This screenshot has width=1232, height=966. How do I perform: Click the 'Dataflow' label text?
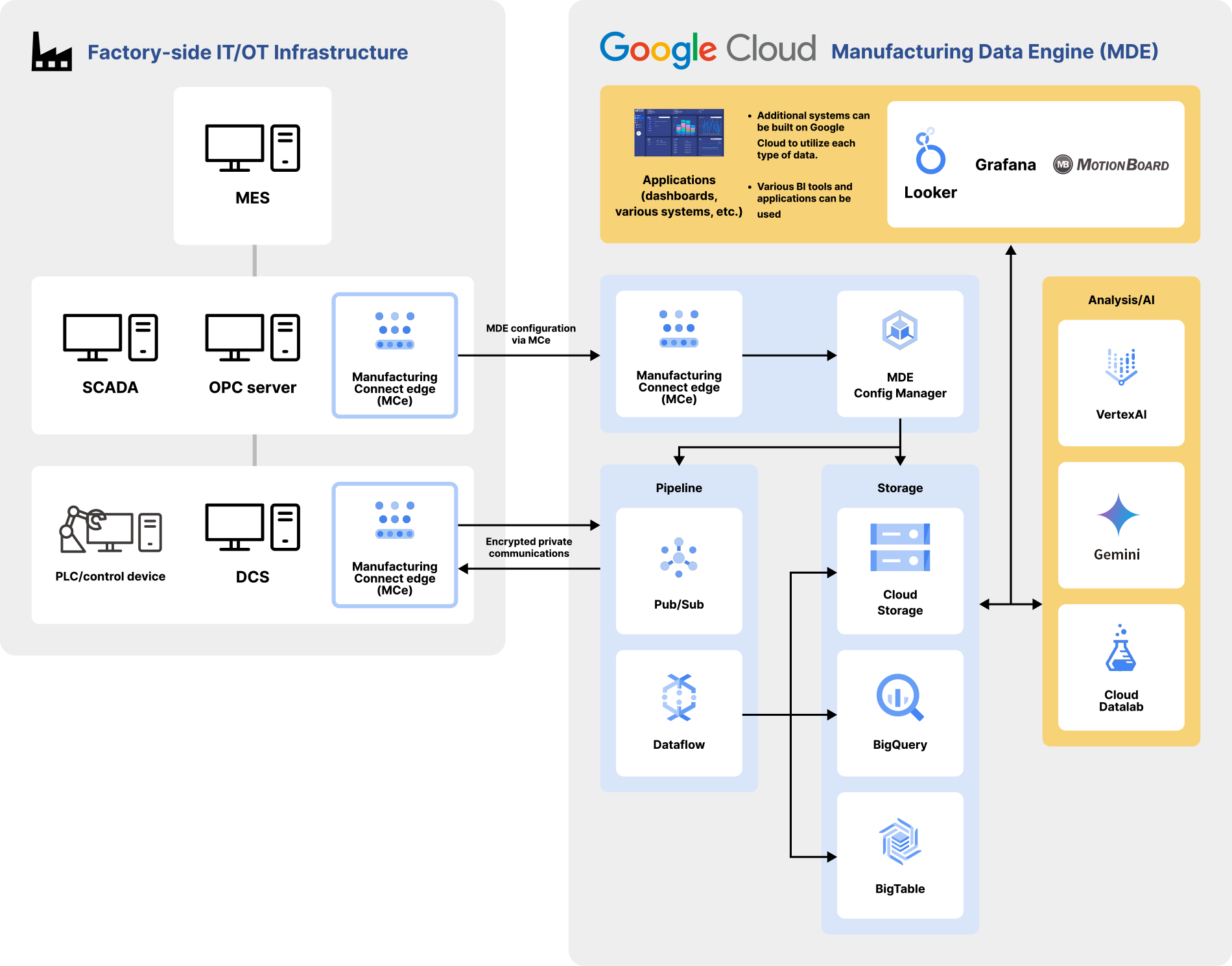679,744
